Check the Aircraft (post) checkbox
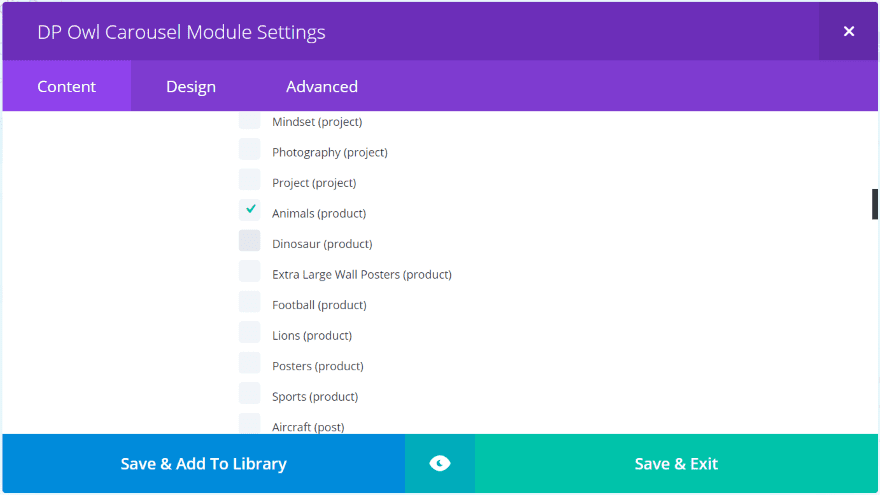880x495 pixels. (250, 424)
